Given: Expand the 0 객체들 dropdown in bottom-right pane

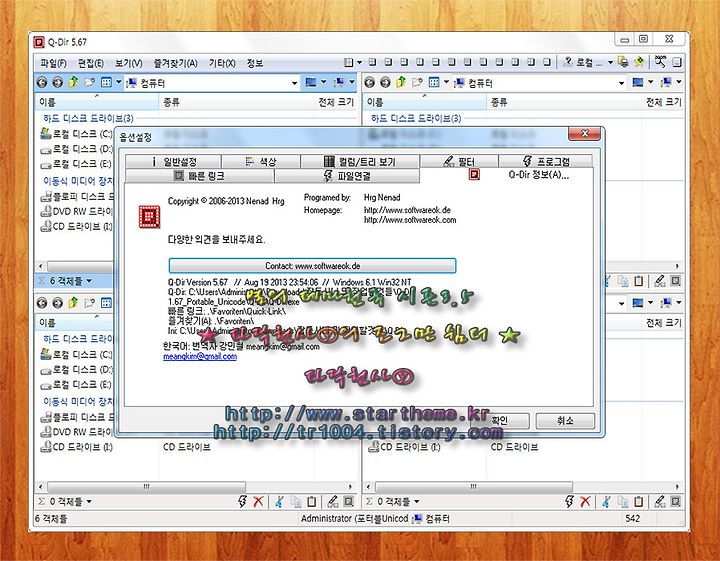Looking at the screenshot, I should [417, 502].
